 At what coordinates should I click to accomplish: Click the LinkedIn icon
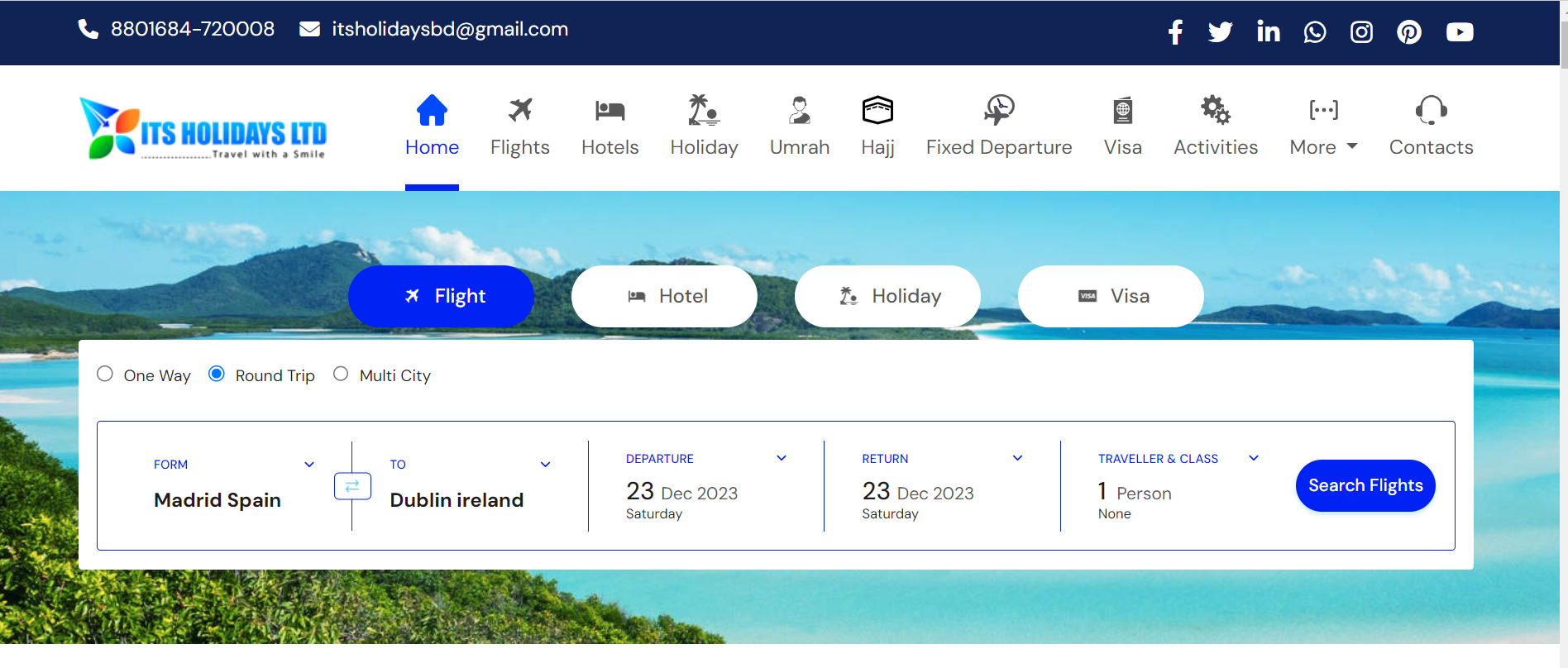click(1268, 32)
